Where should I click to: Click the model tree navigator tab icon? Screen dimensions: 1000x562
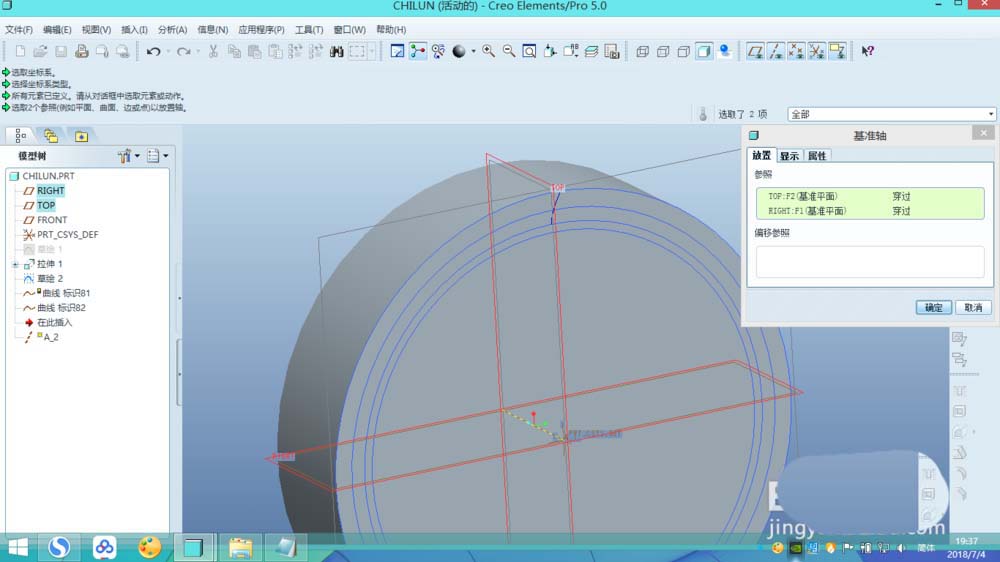coord(20,136)
